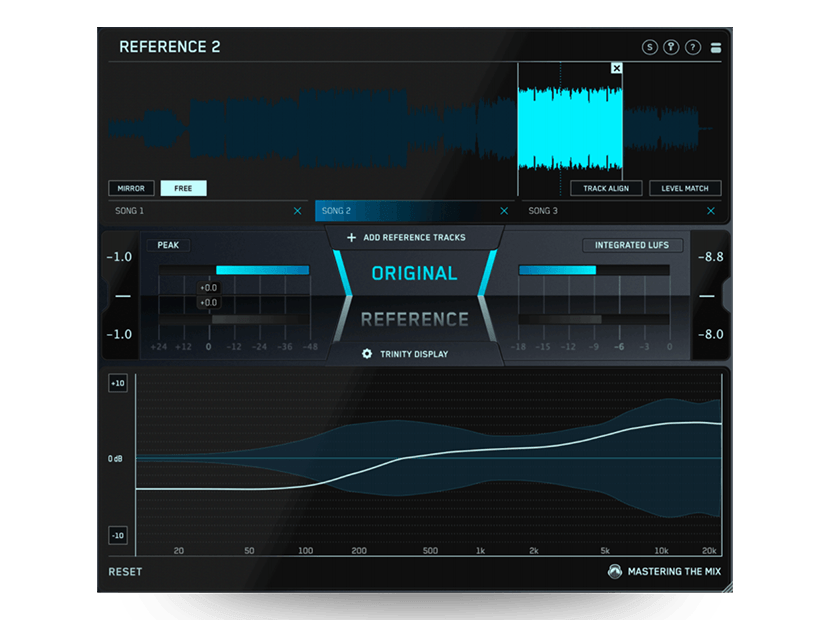Remove Song 2 with its X icon

pyautogui.click(x=504, y=211)
